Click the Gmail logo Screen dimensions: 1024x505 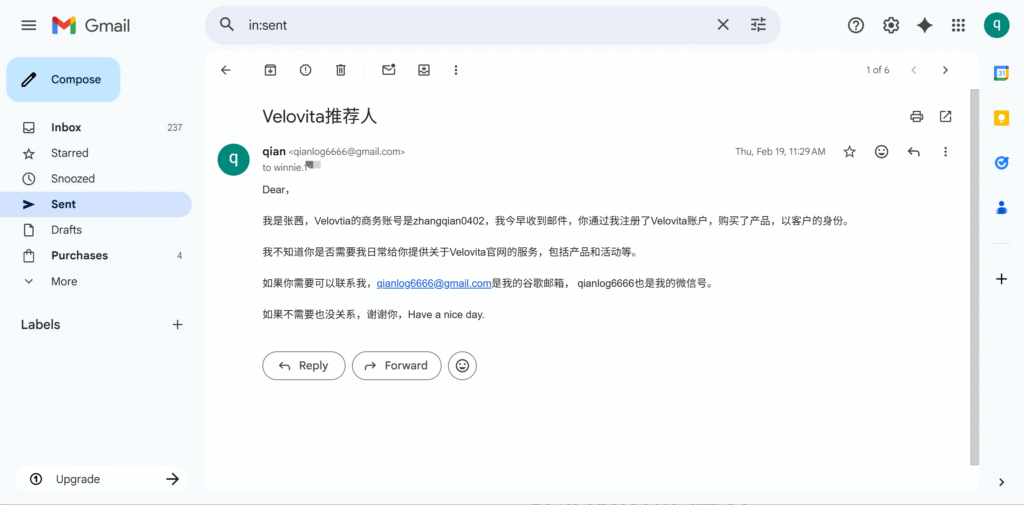[x=91, y=25]
